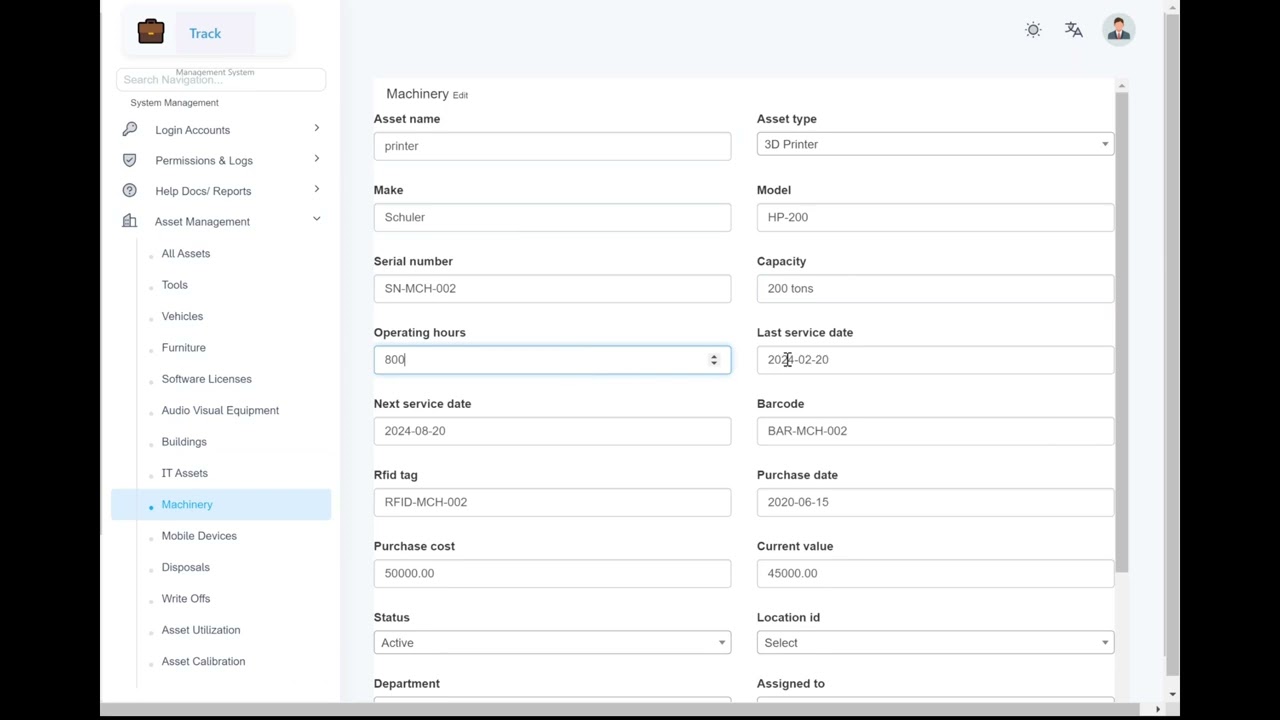The width and height of the screenshot is (1280, 720).
Task: Open the Location id dropdown
Action: click(935, 643)
